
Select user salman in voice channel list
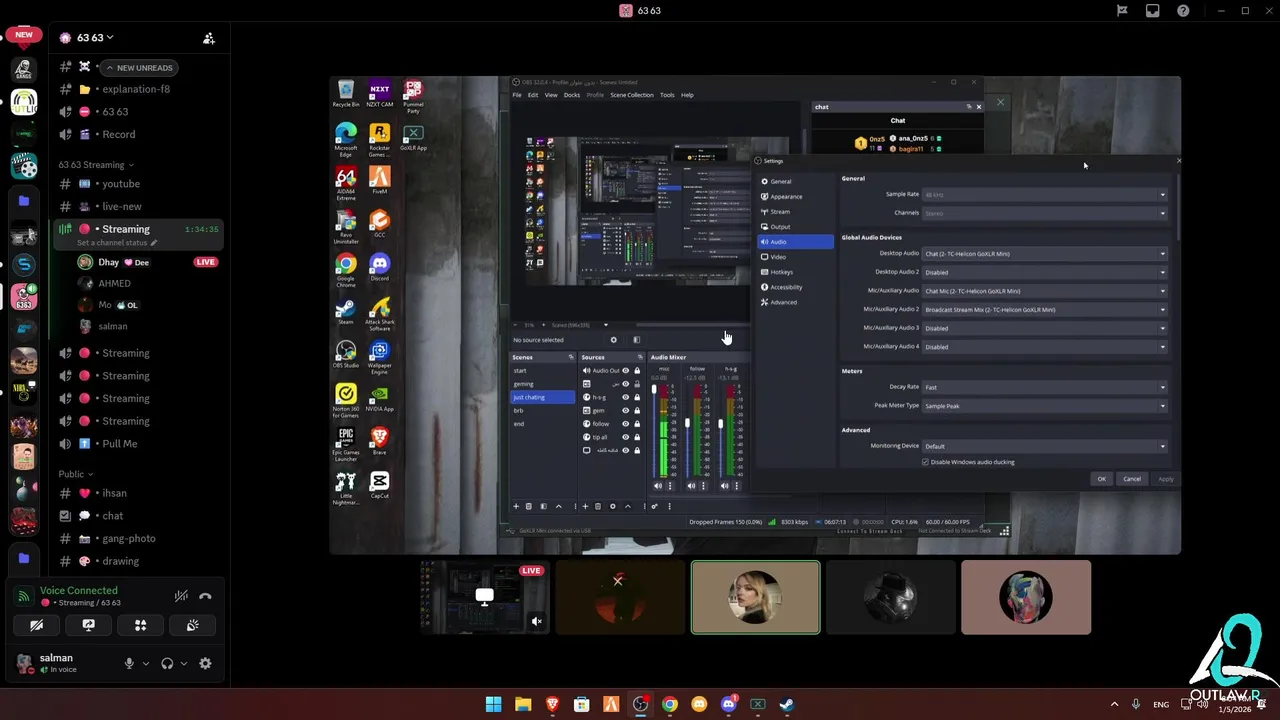click(x=112, y=327)
